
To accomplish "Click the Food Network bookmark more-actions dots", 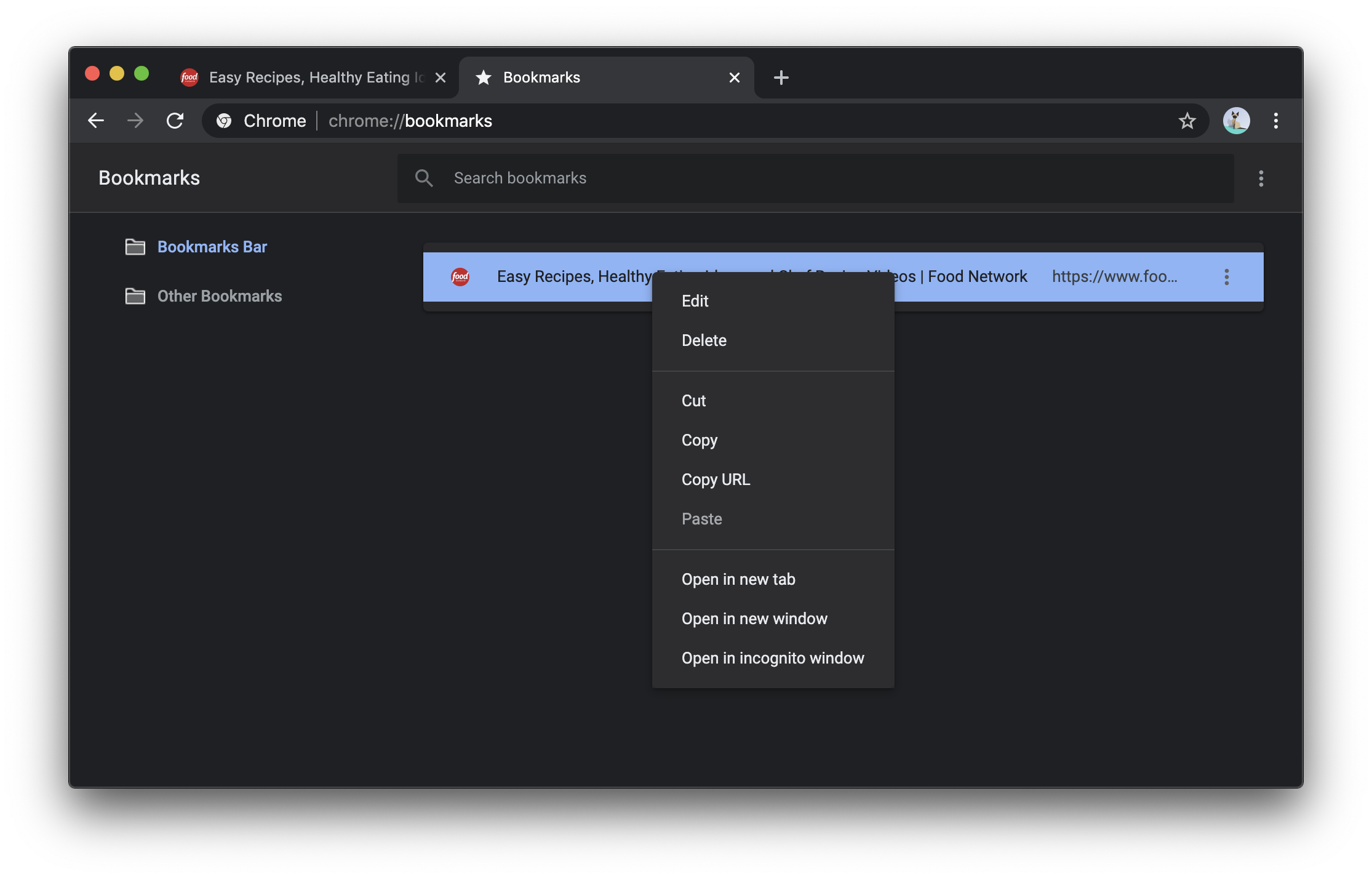I will coord(1227,277).
